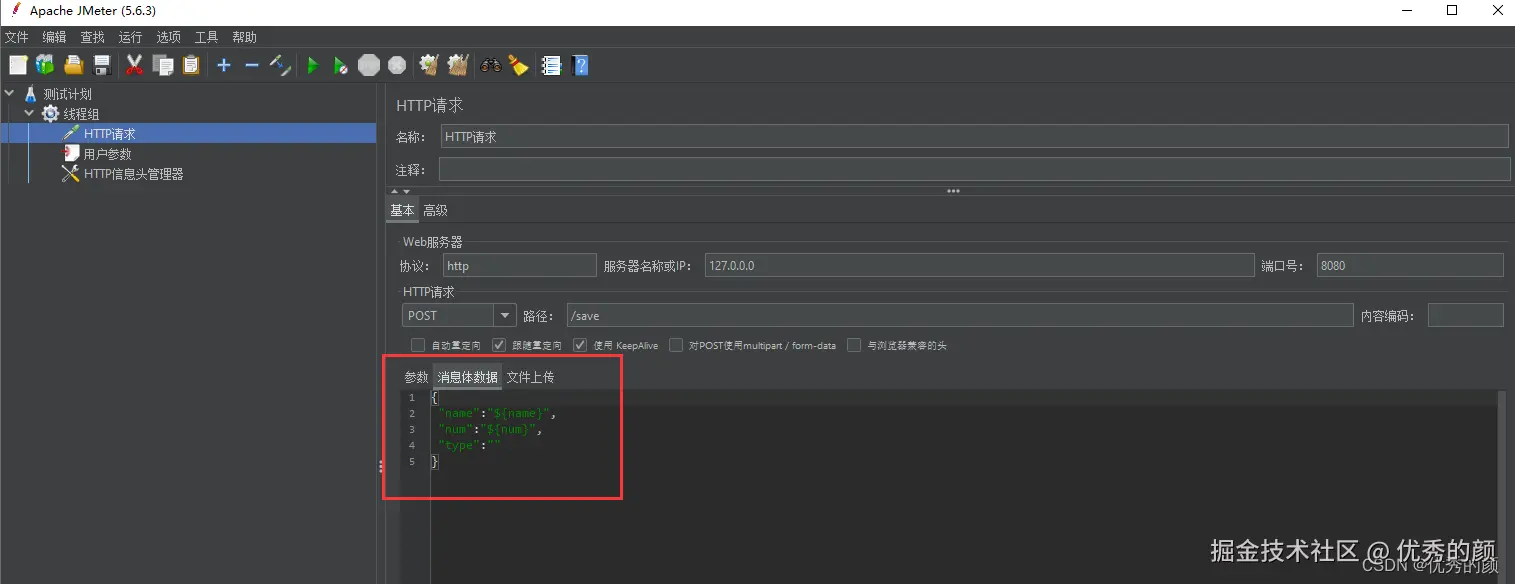The image size is (1515, 584).
Task: Cut the selection with the scissors icon
Action: coord(134,65)
